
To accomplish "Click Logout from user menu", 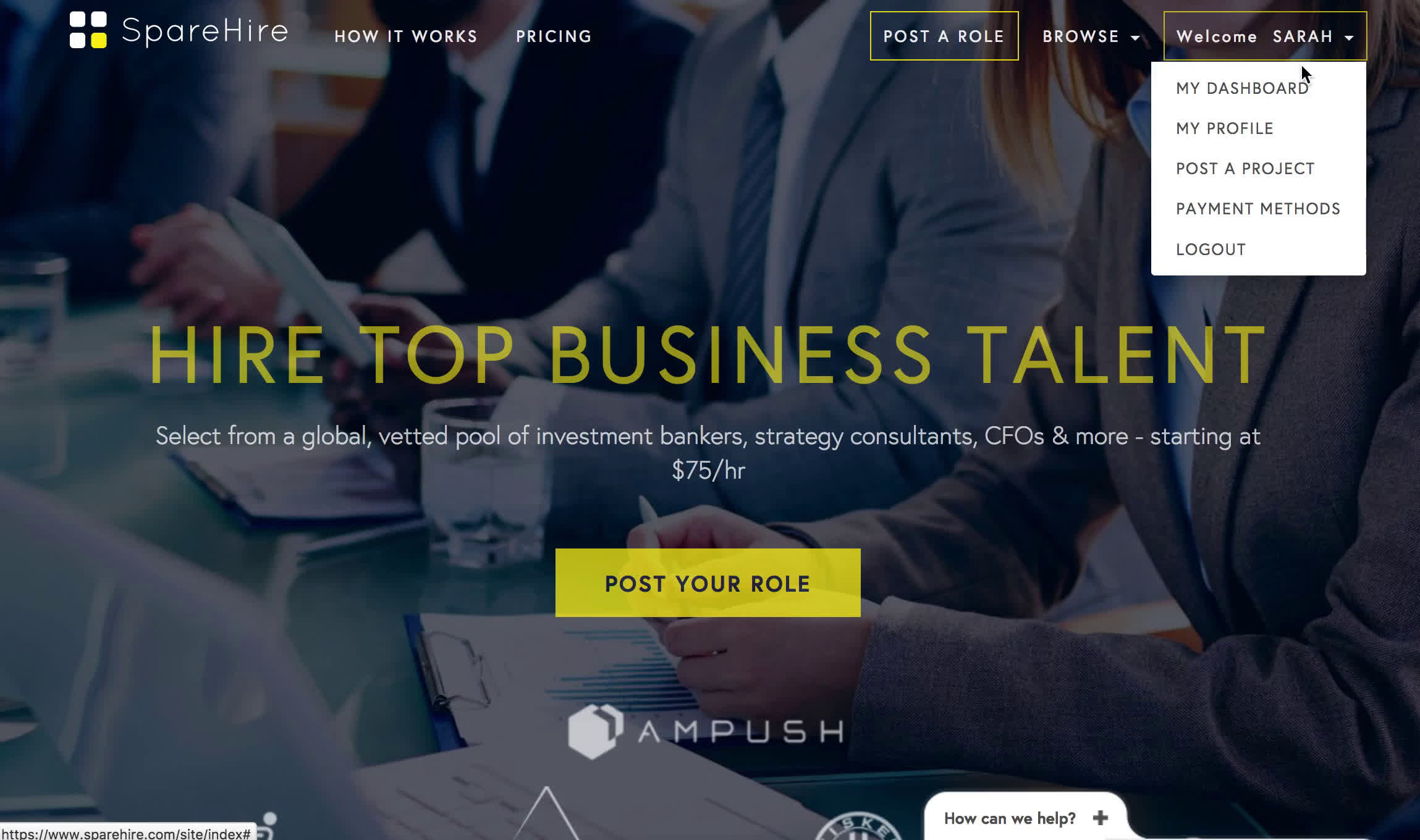I will (1211, 249).
